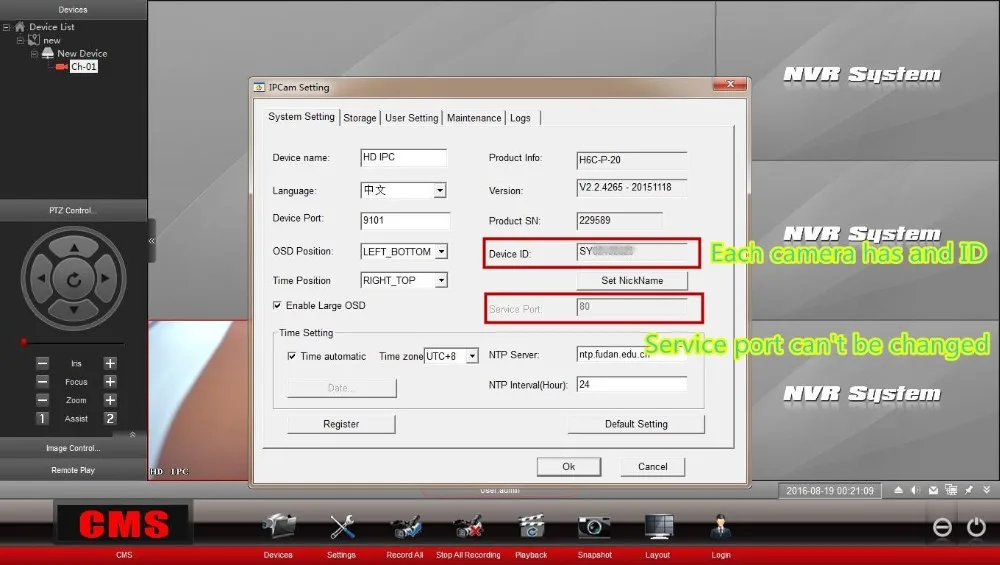
Task: Click the Device Port input field
Action: (405, 220)
